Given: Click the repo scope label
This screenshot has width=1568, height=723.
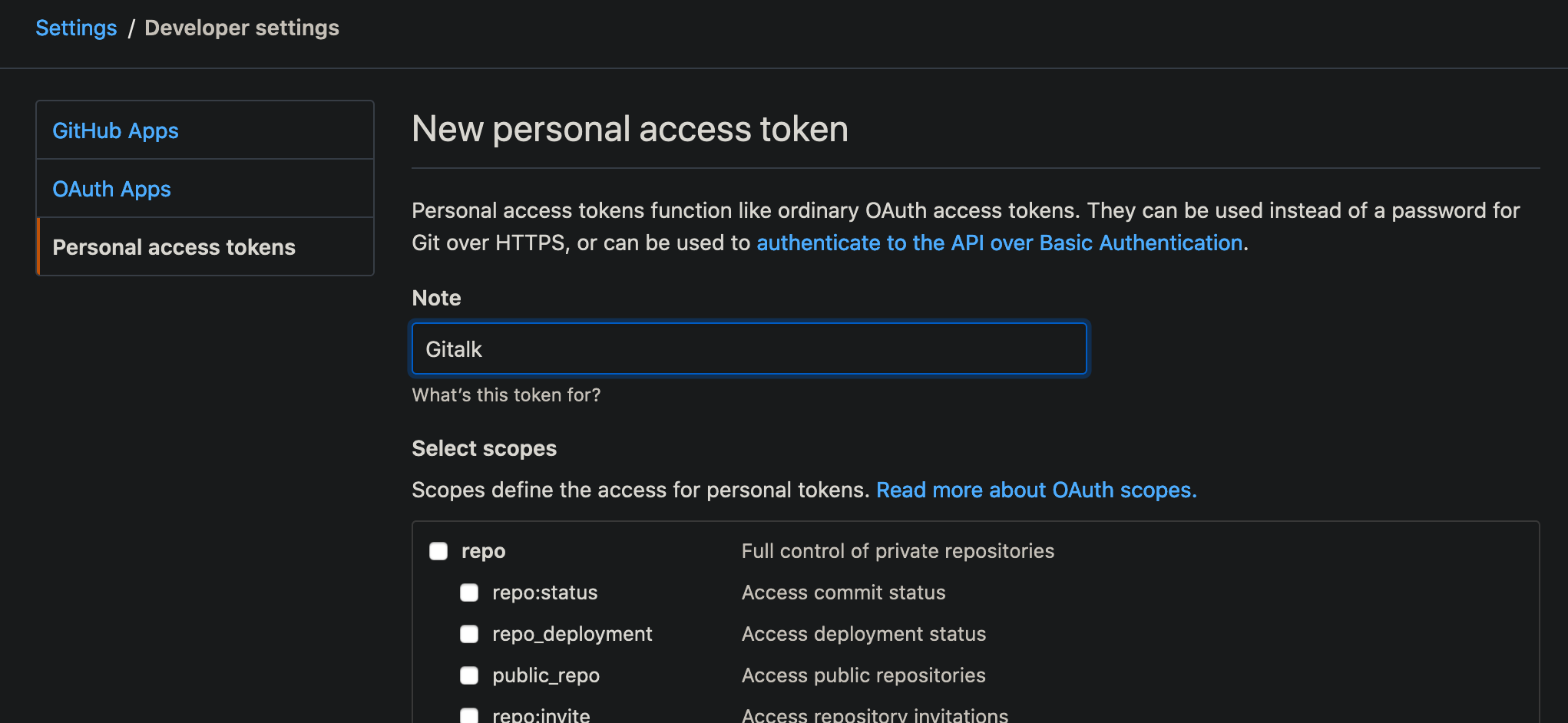Looking at the screenshot, I should (483, 551).
